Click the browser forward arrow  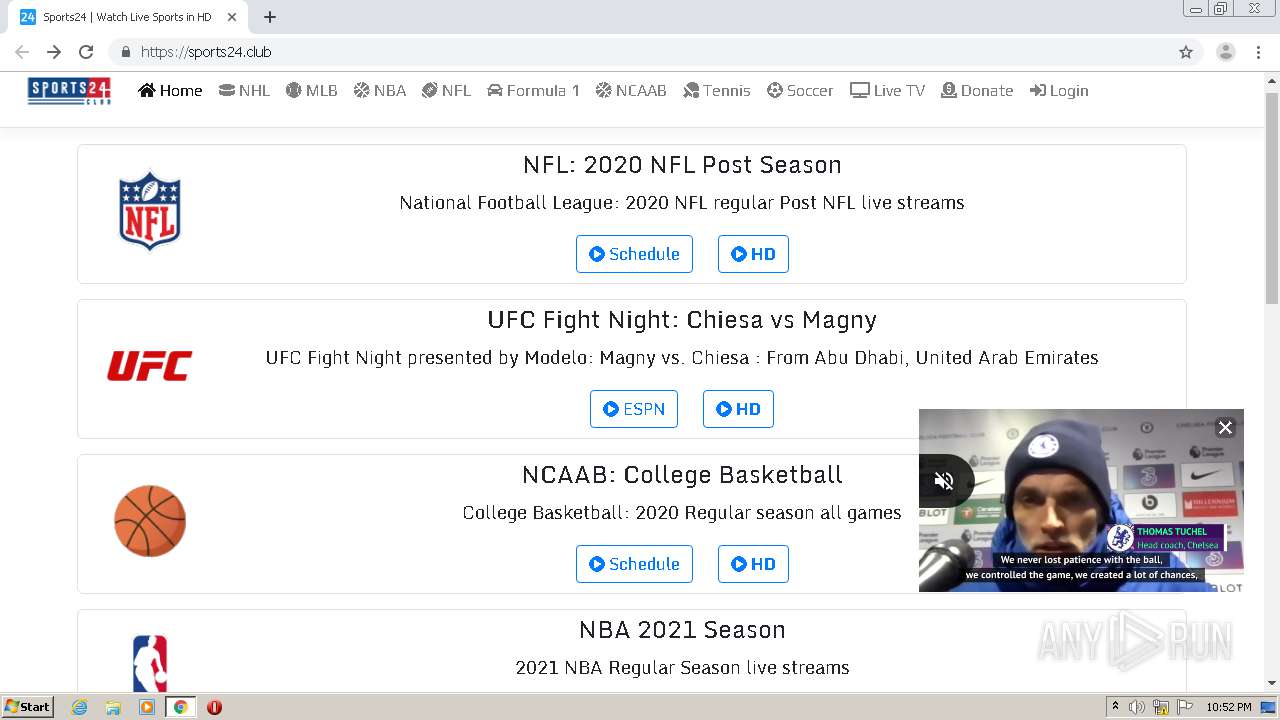click(54, 52)
